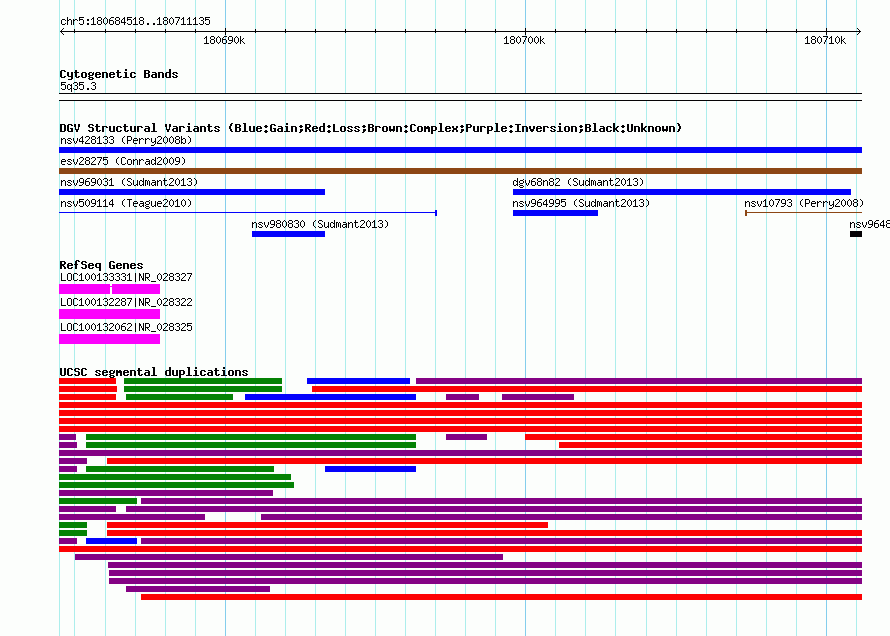
Task: Select the thin blue nsv509114 line feature
Action: (248, 213)
